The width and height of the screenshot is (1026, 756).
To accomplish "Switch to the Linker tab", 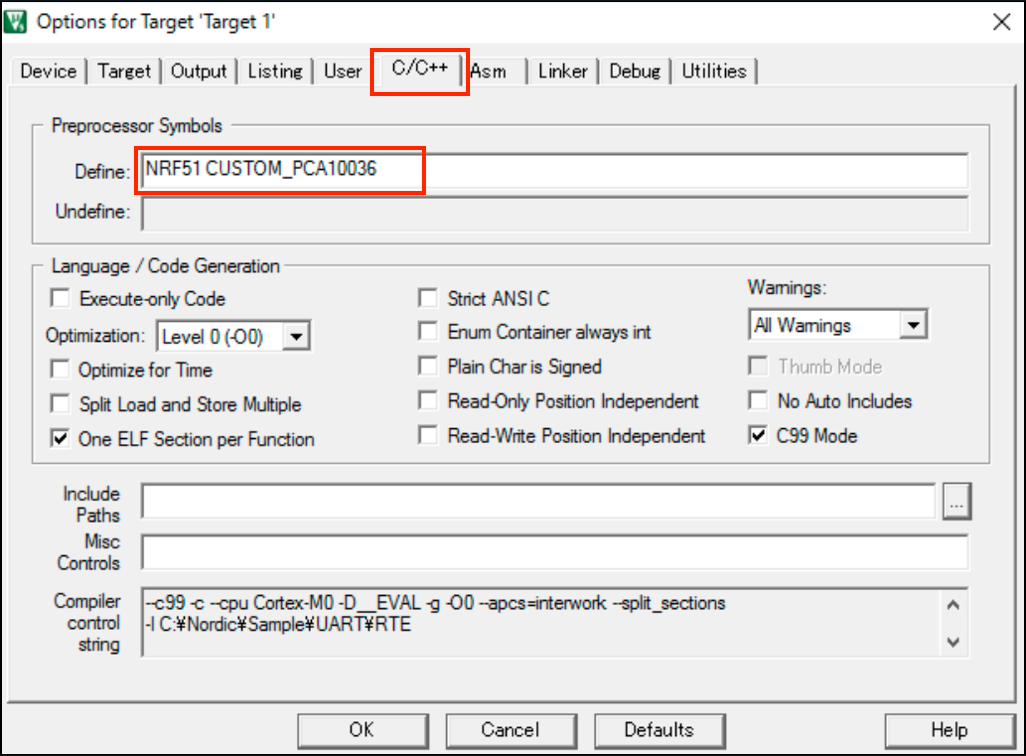I will click(x=562, y=72).
